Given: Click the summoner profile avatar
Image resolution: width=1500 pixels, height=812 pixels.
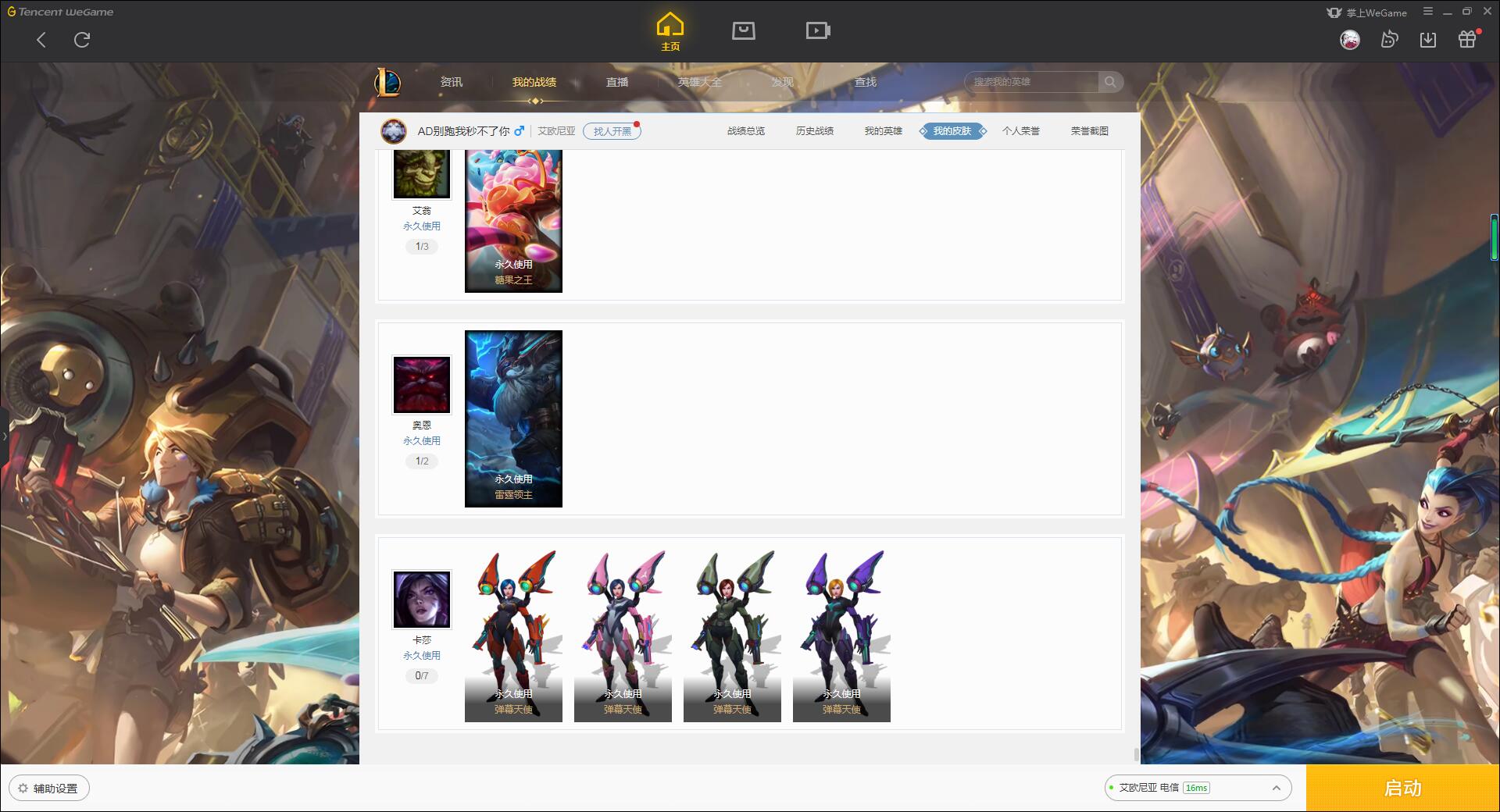Looking at the screenshot, I should [x=394, y=131].
